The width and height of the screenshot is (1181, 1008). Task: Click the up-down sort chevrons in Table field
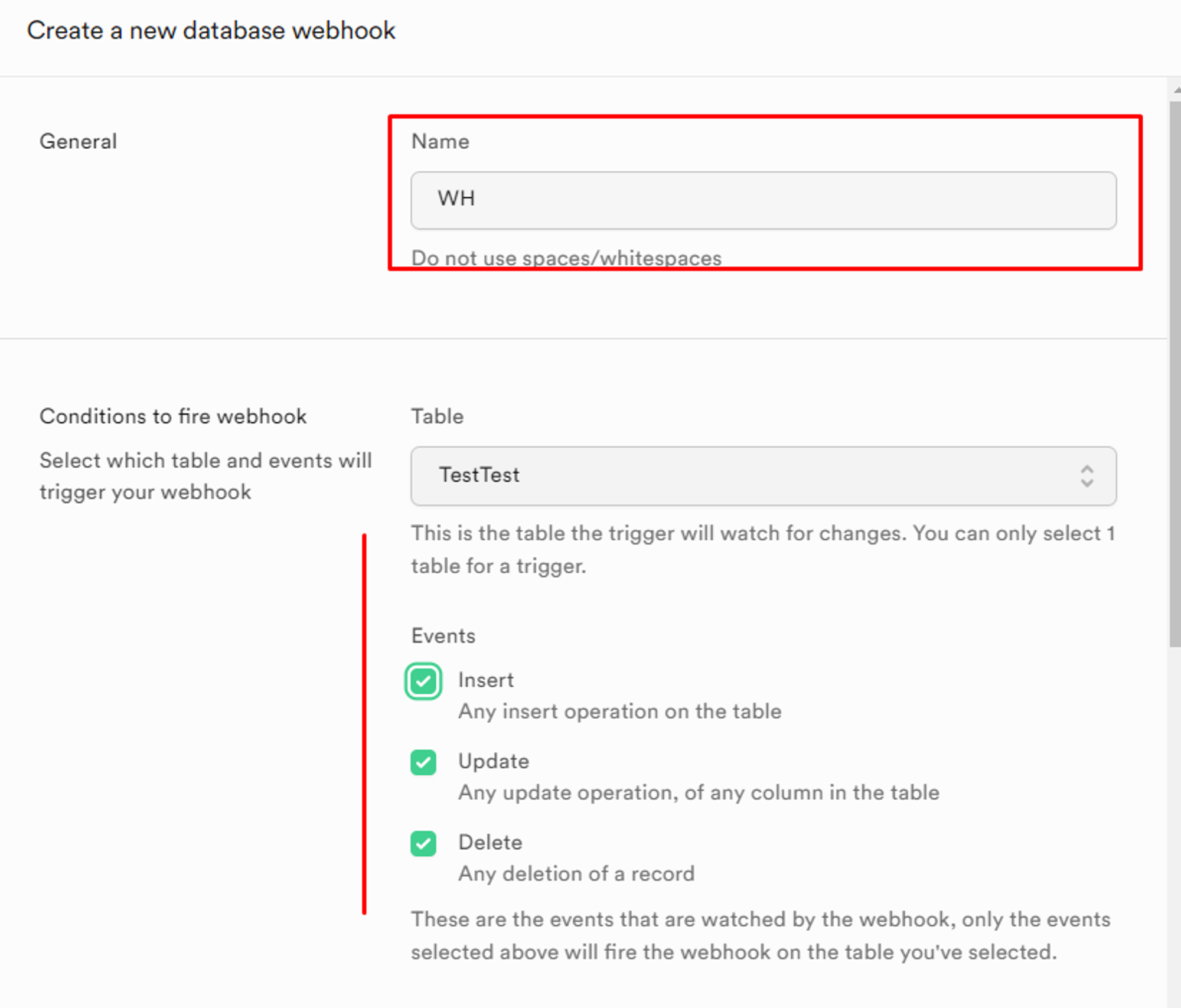[x=1087, y=476]
